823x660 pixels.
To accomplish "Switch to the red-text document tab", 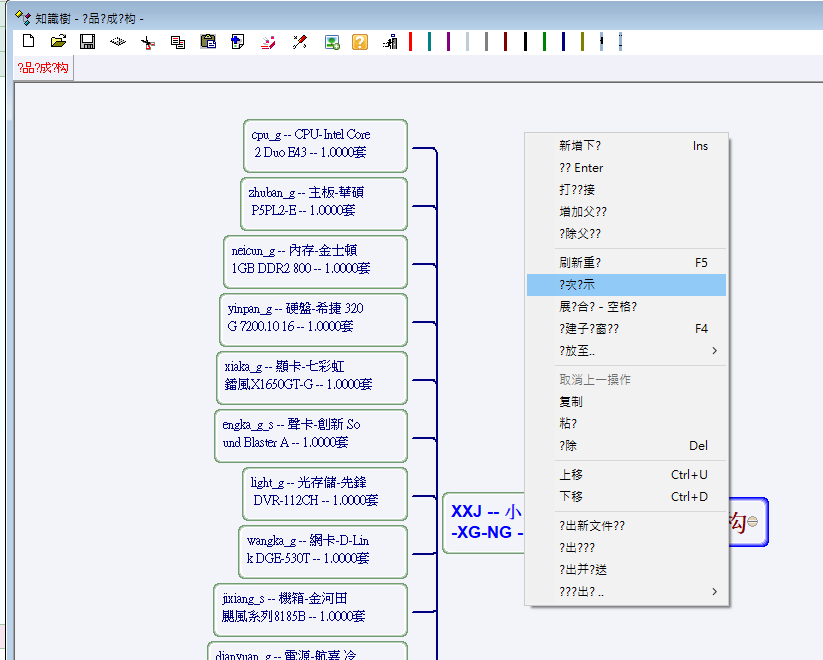I will tap(43, 68).
